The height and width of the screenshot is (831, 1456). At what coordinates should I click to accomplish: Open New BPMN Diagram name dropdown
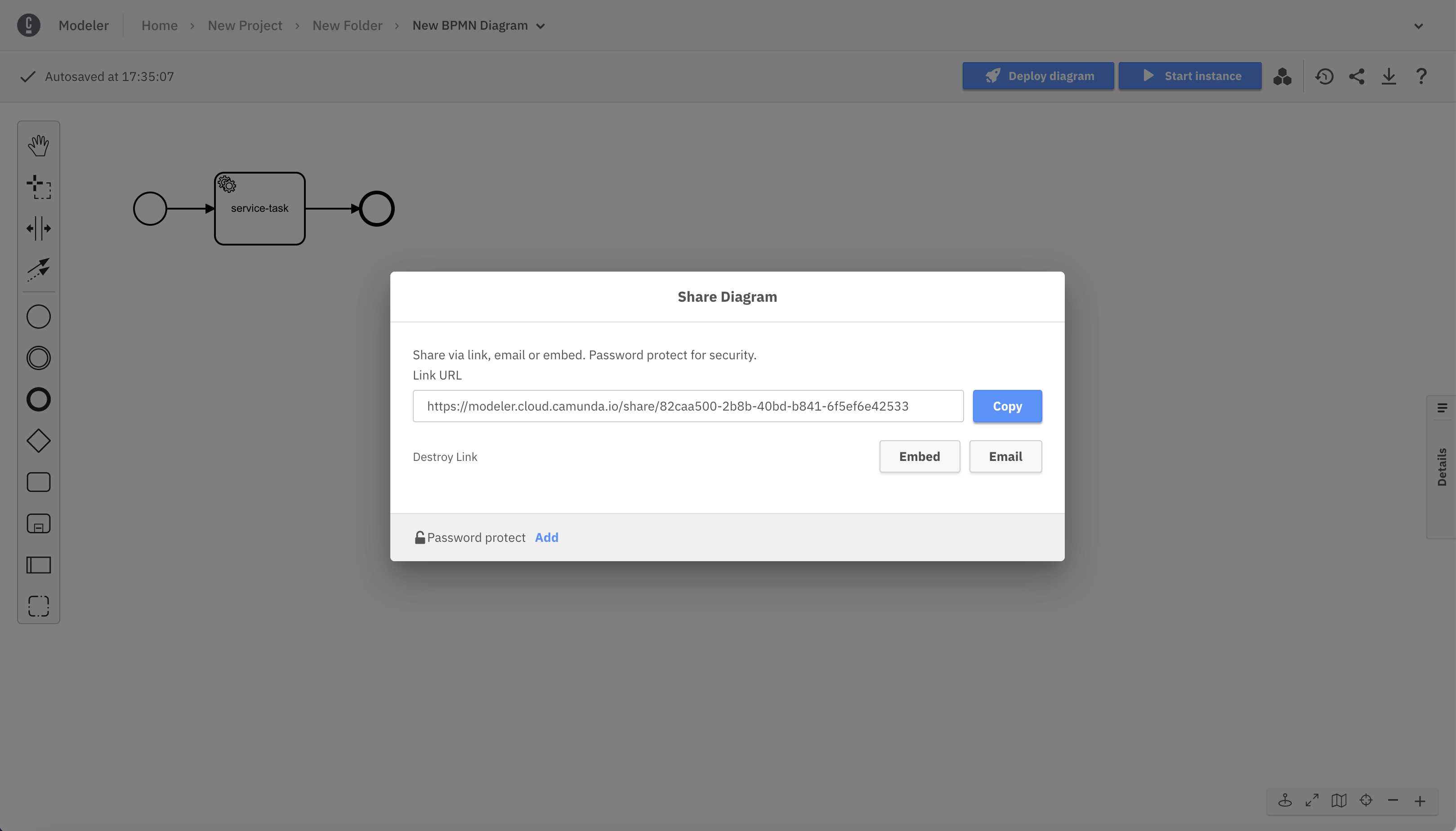click(x=540, y=26)
